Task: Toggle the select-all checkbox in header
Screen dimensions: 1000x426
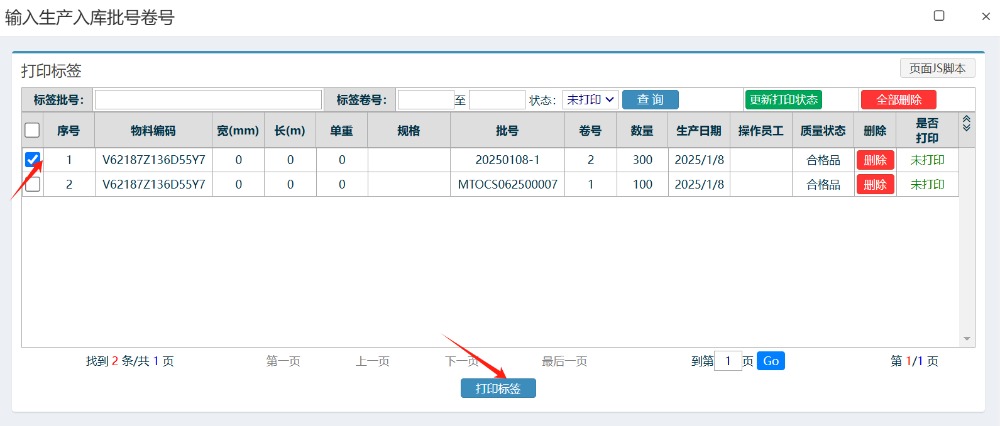Action: [32, 130]
